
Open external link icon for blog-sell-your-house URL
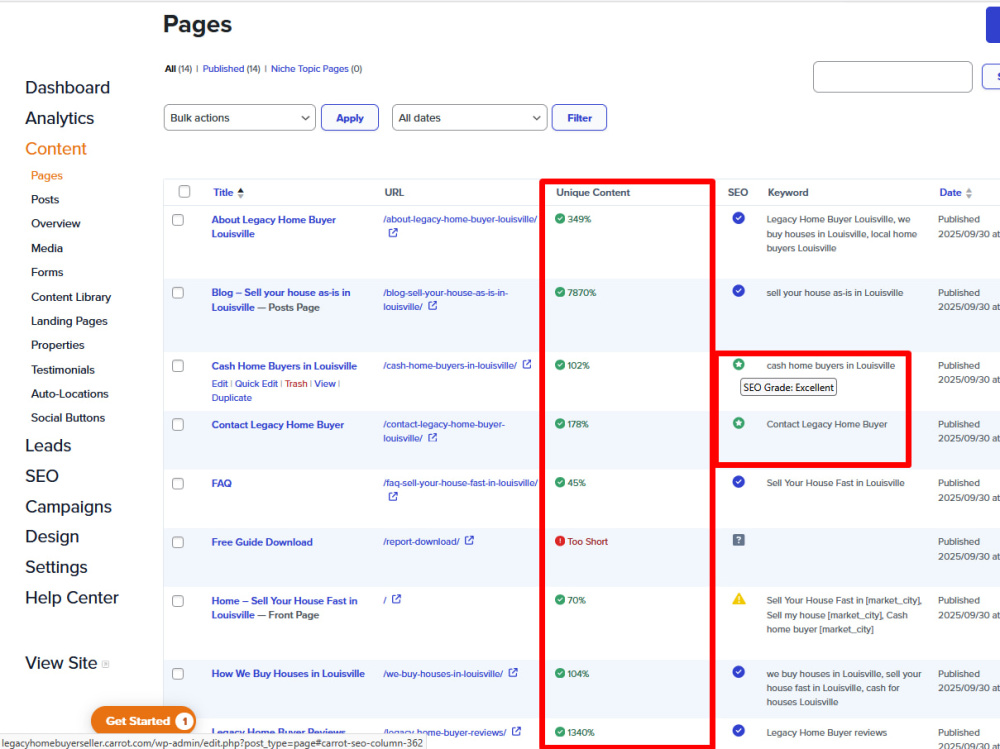(x=432, y=306)
